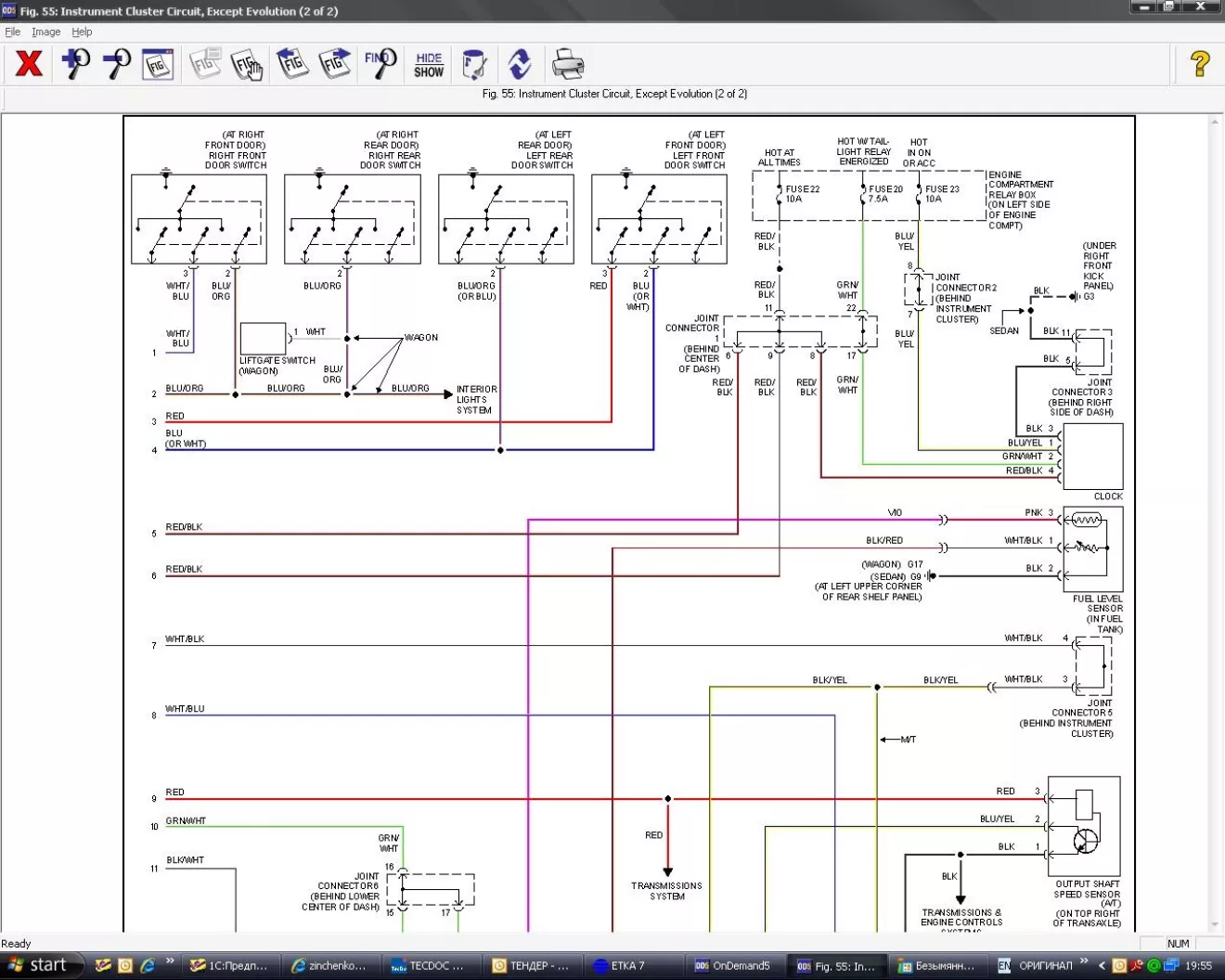1225x980 pixels.
Task: Select the FIG hand pan tool
Action: point(247,64)
